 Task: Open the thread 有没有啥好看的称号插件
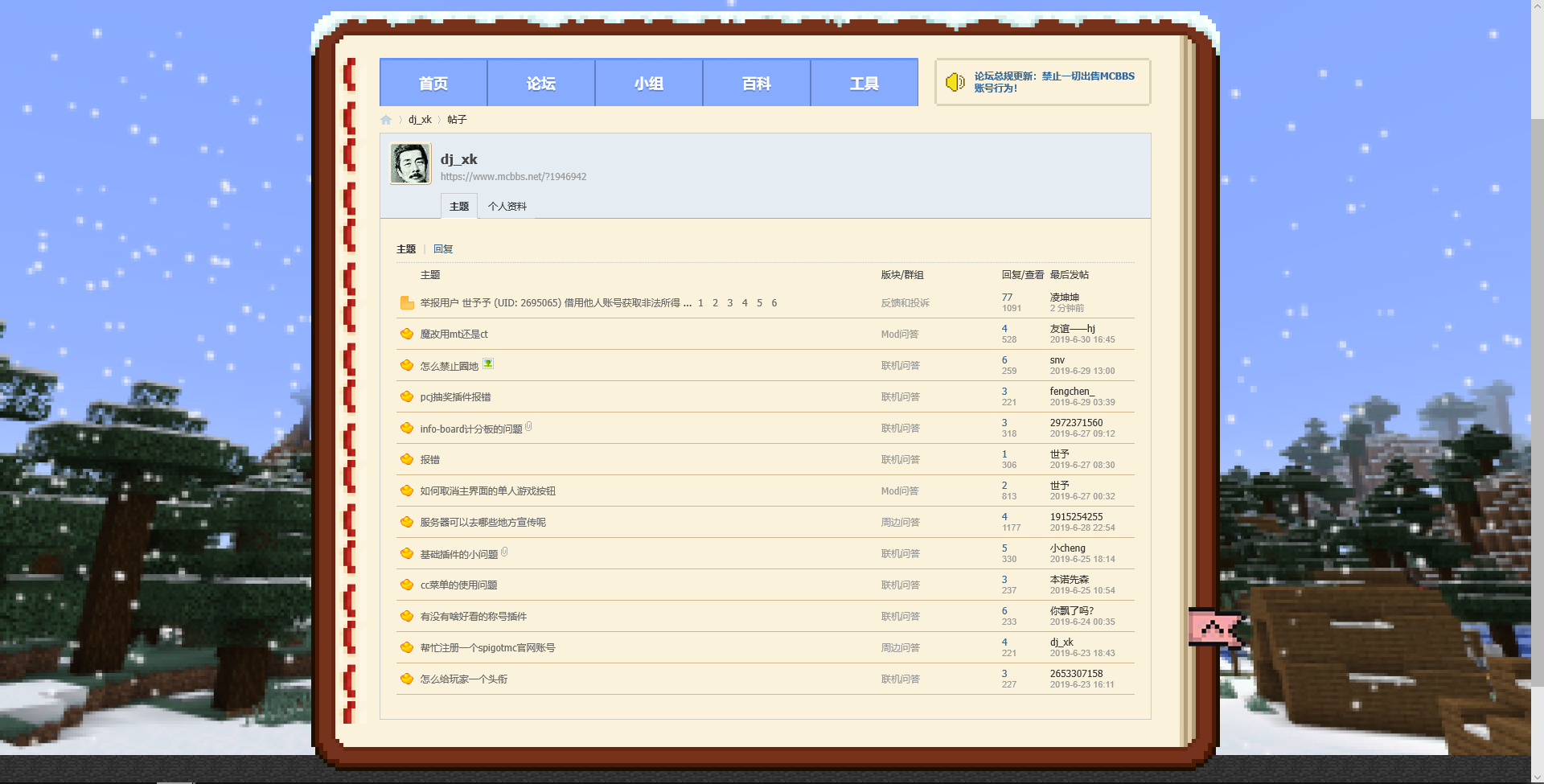pos(473,617)
